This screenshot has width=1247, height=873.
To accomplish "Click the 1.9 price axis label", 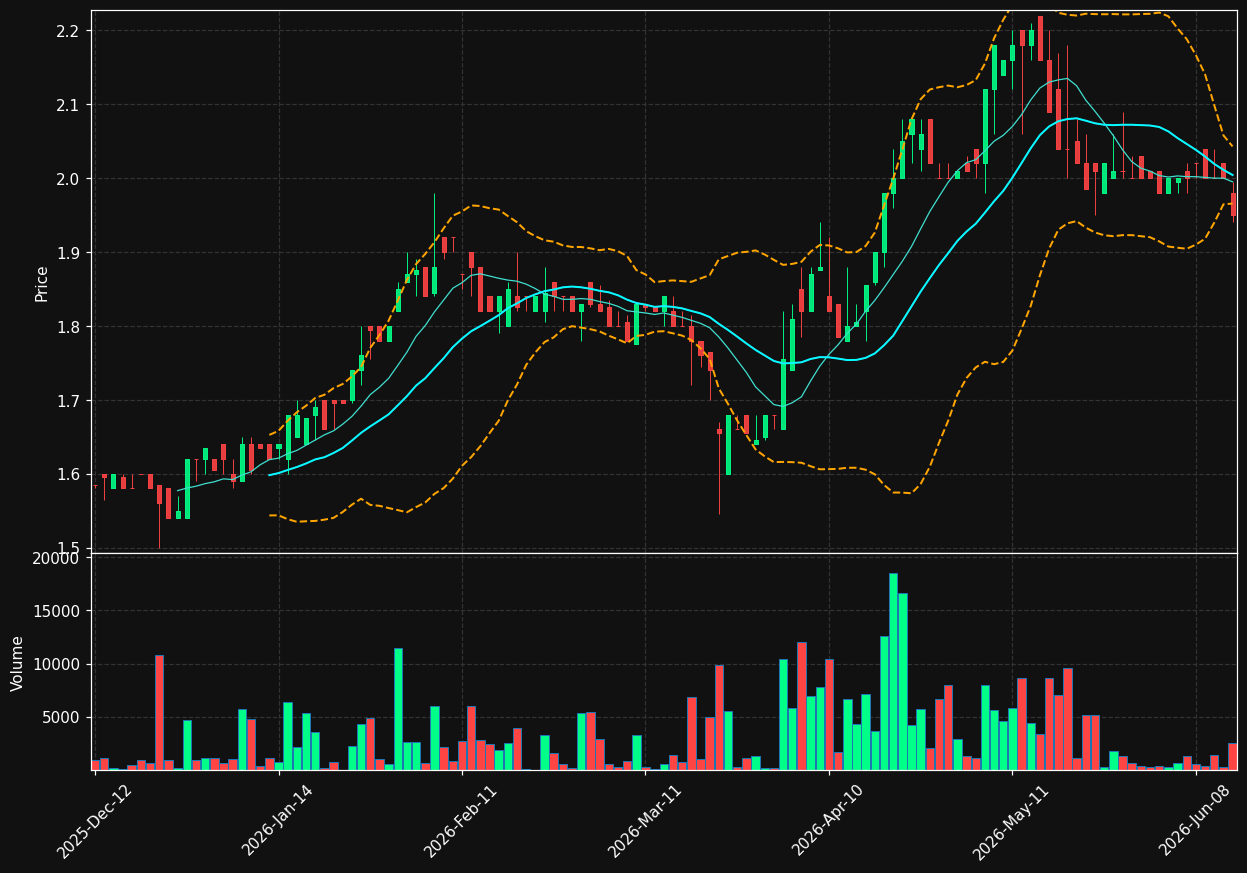I will pyautogui.click(x=69, y=253).
